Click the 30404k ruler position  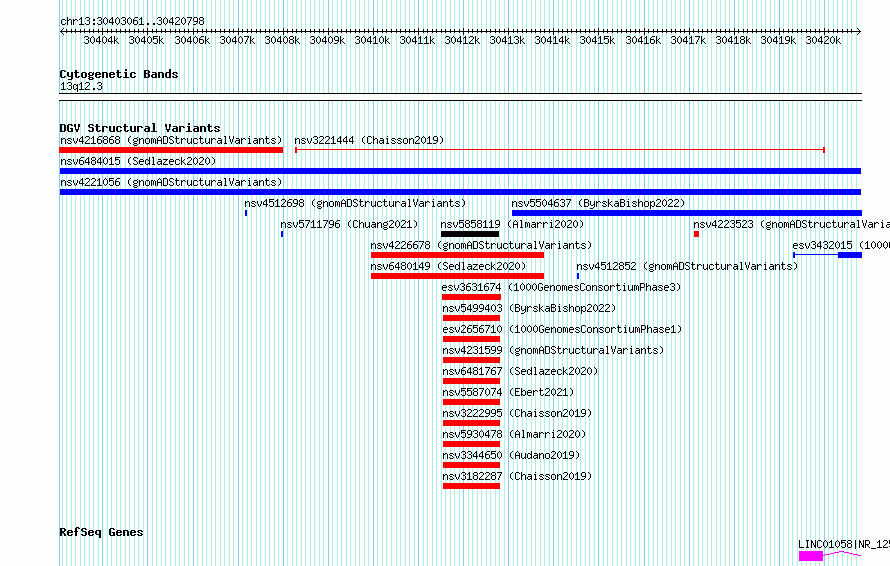101,40
